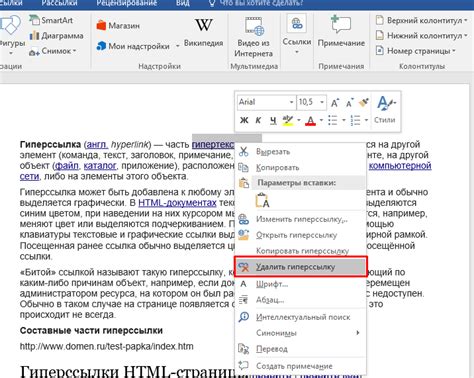Insert a SmartArt graphic
Viewport: 474px width, 378px height.
51,20
